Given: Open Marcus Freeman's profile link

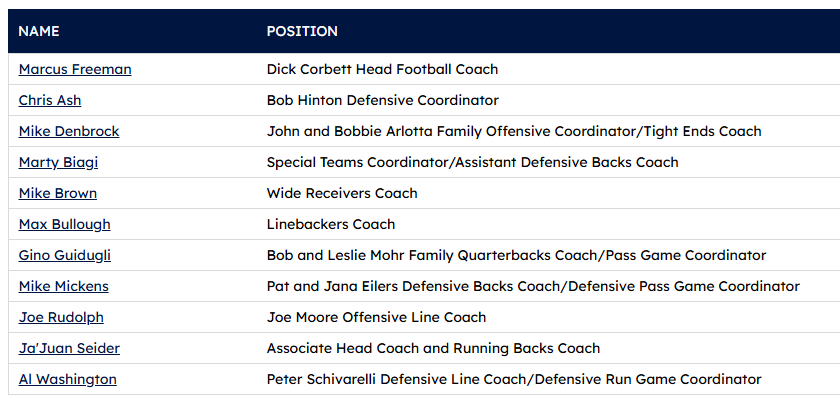Looking at the screenshot, I should (75, 69).
